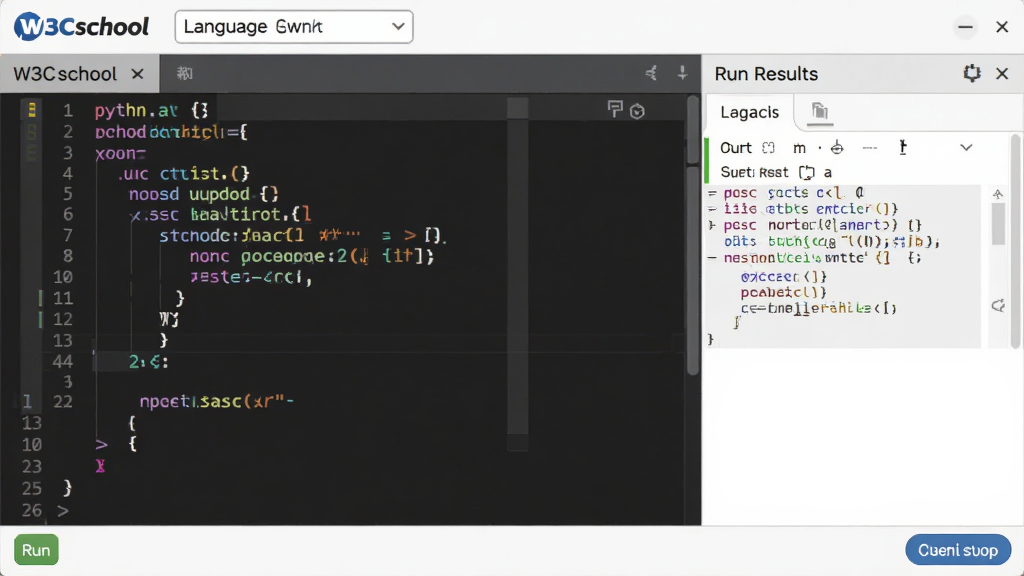Click the hexagon icon at the editor's top right
The height and width of the screenshot is (576, 1024).
(x=637, y=112)
